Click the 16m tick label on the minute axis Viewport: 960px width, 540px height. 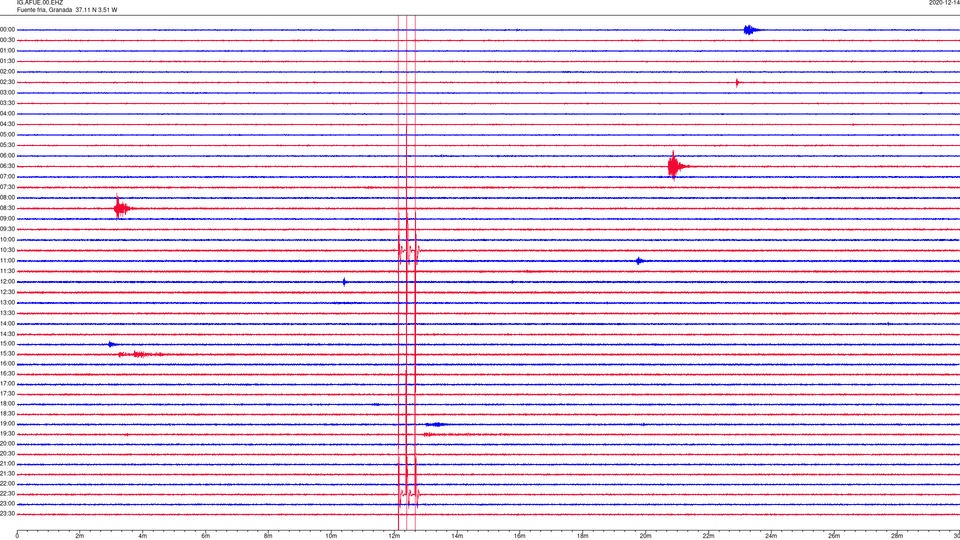click(x=520, y=536)
